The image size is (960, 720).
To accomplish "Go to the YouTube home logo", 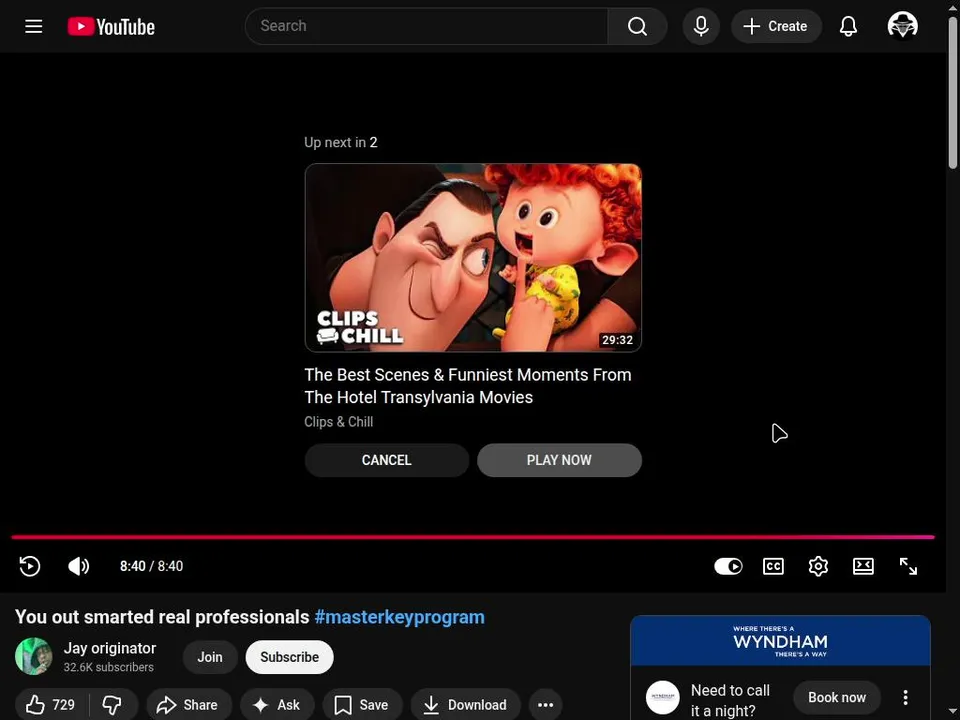I will [x=111, y=26].
